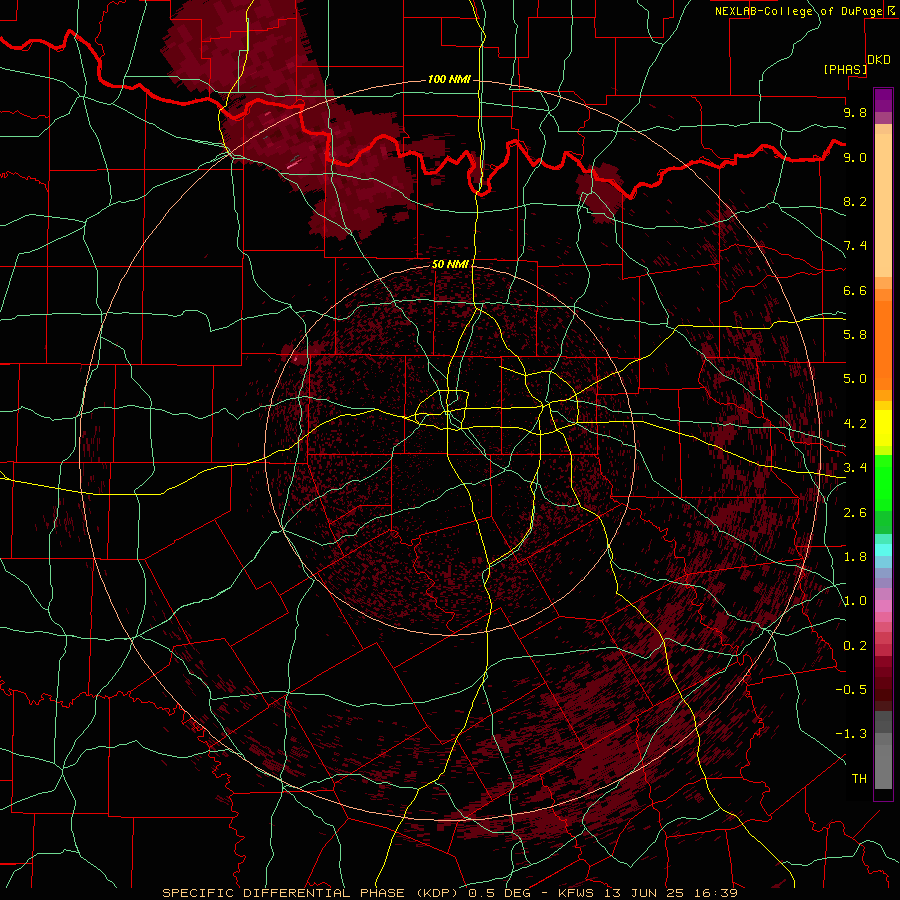Click the [PHAS] unit label above the color bar
The height and width of the screenshot is (900, 900).
(x=845, y=69)
